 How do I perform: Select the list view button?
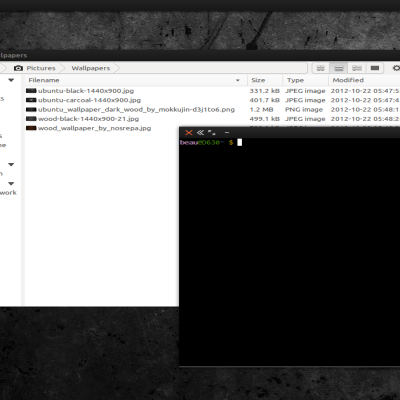(339, 68)
